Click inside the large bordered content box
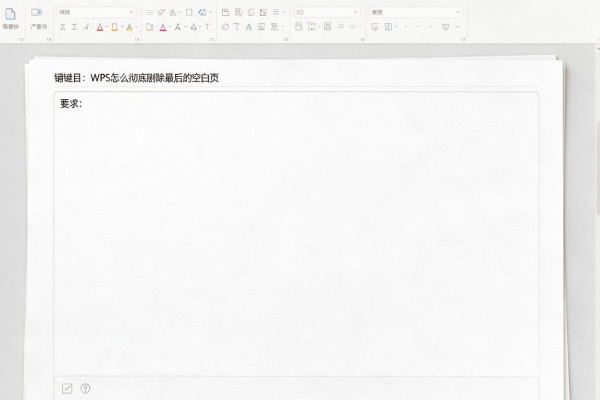The image size is (600, 400). [x=296, y=233]
